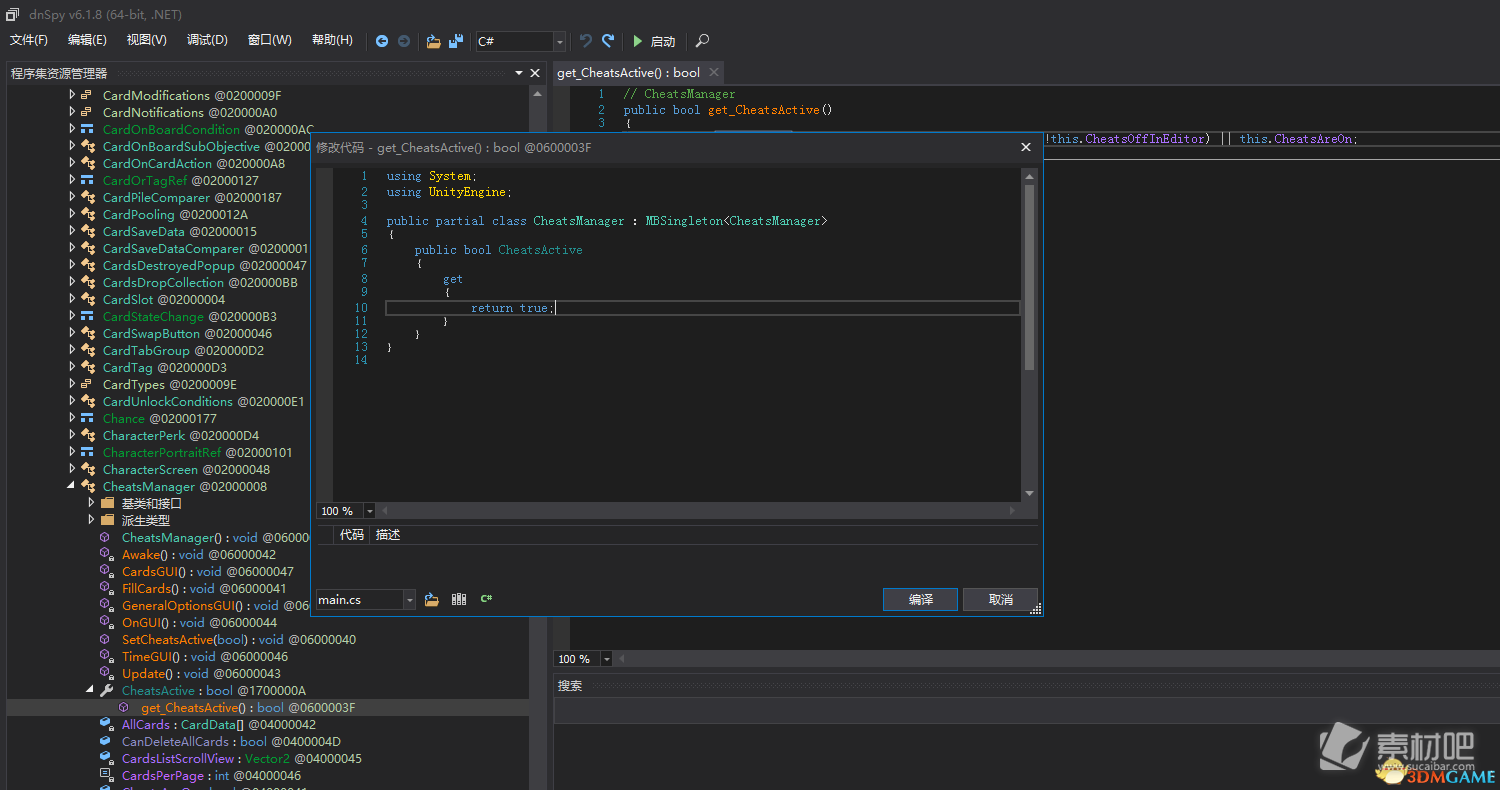Viewport: 1500px width, 790px height.
Task: Click the struct icon beside CardOnBoardCondition
Action: [x=87, y=129]
